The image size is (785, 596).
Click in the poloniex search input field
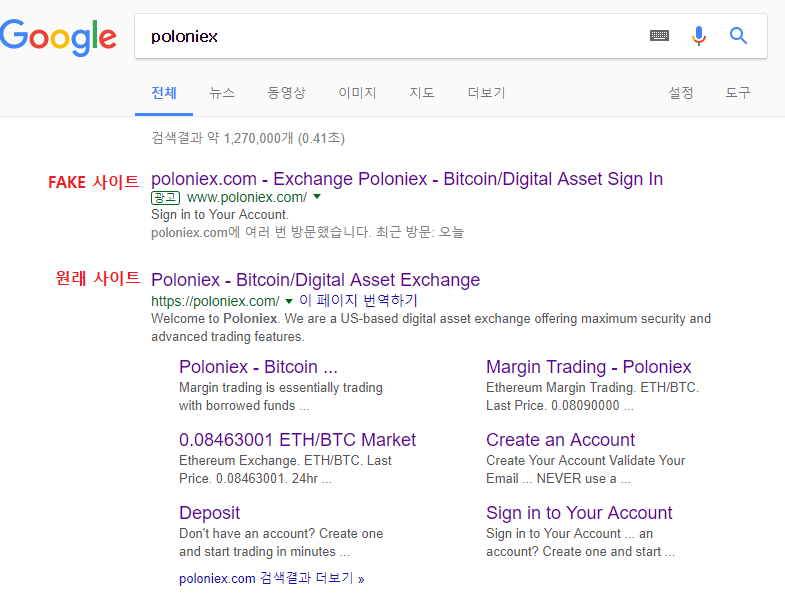pos(390,36)
